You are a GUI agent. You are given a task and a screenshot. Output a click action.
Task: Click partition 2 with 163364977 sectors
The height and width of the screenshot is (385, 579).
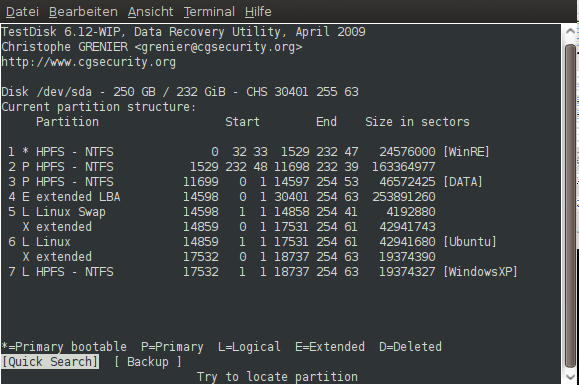click(x=222, y=167)
